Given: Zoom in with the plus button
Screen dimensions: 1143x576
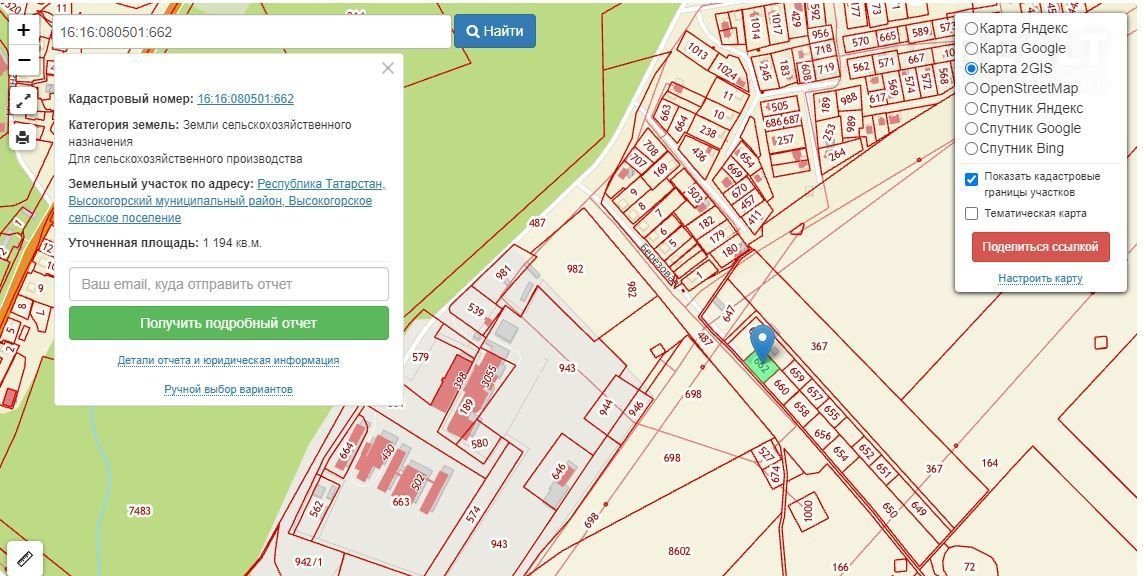Looking at the screenshot, I should pos(24,30).
